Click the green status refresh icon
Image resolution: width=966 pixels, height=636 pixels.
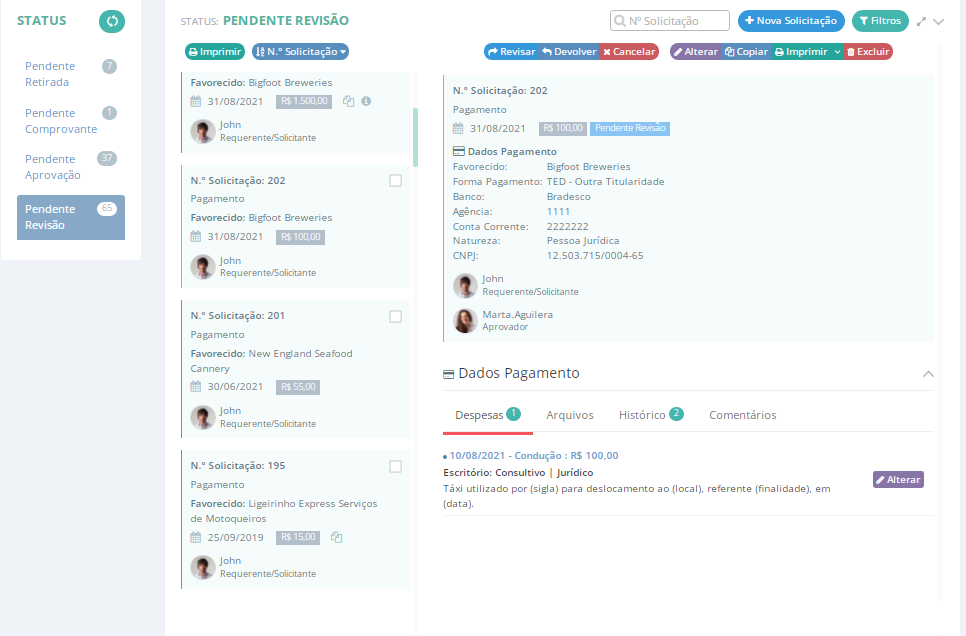(112, 21)
